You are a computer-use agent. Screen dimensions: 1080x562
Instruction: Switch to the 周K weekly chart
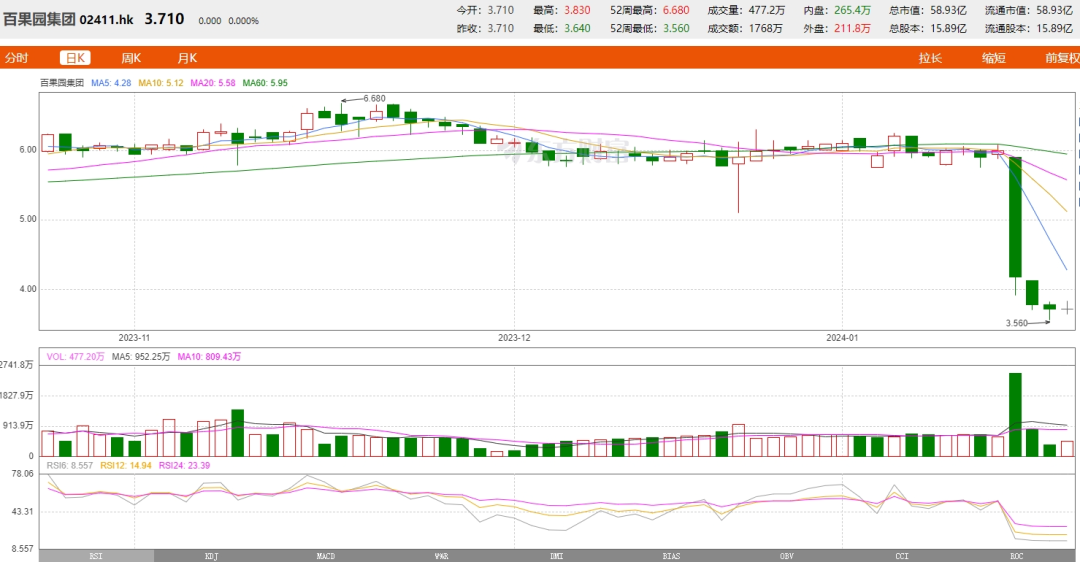[x=131, y=58]
